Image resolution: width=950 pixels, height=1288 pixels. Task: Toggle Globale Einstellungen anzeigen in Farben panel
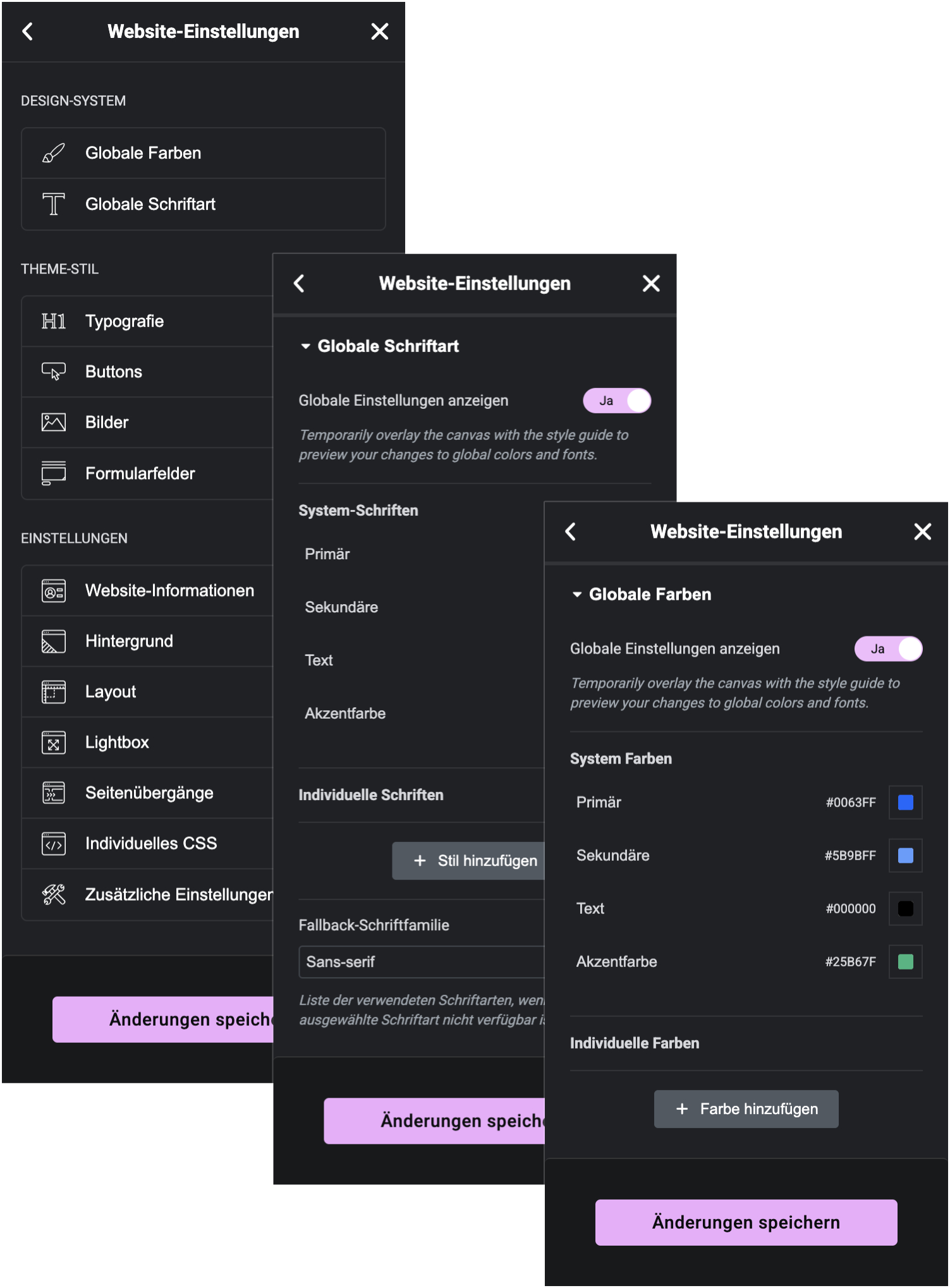(x=888, y=649)
